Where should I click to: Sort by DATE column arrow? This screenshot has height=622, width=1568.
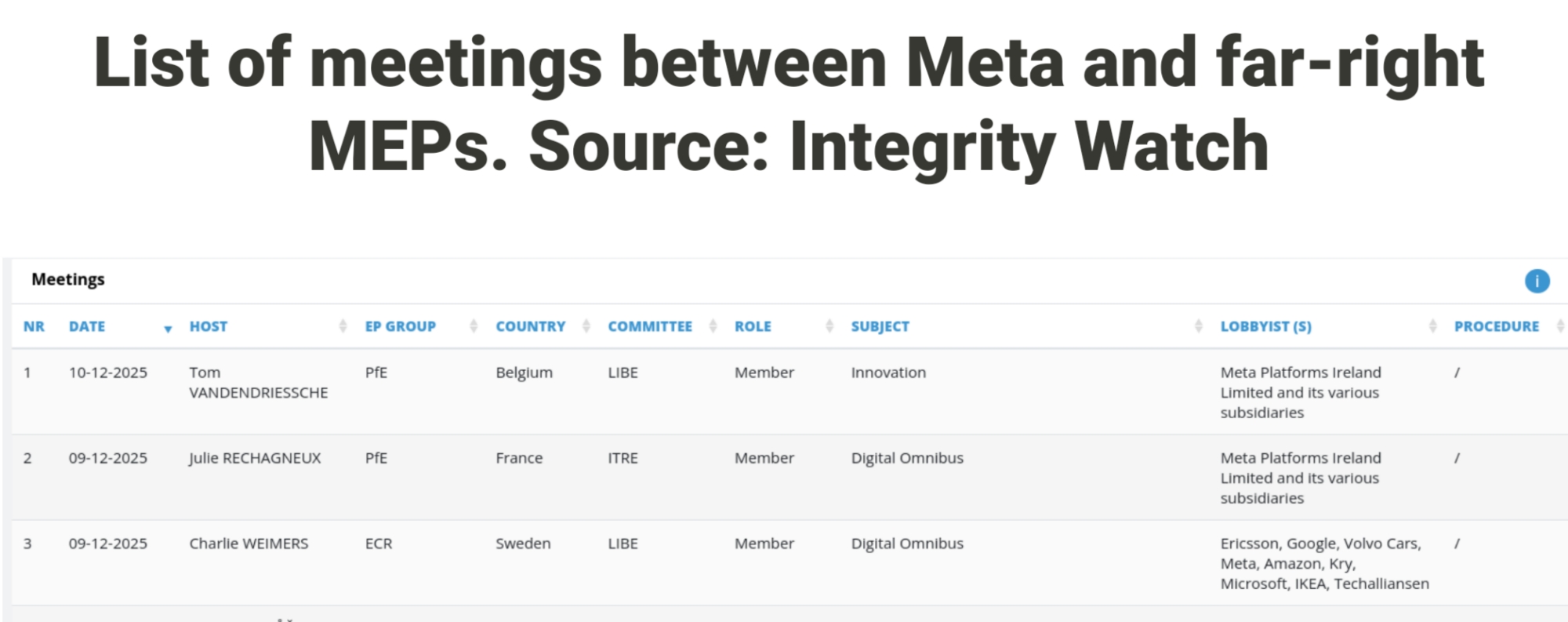coord(168,329)
